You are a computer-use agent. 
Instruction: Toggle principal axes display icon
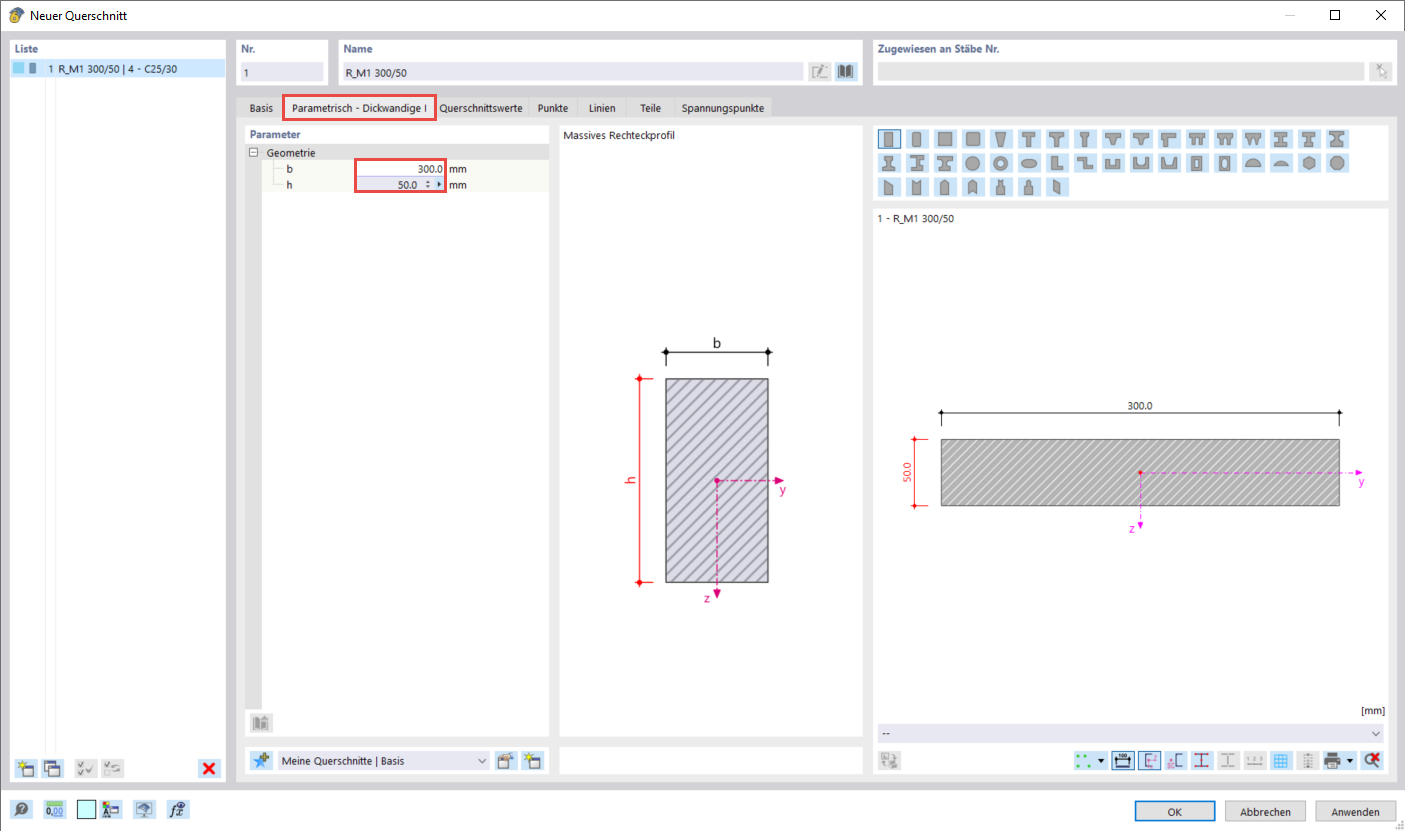point(1149,760)
